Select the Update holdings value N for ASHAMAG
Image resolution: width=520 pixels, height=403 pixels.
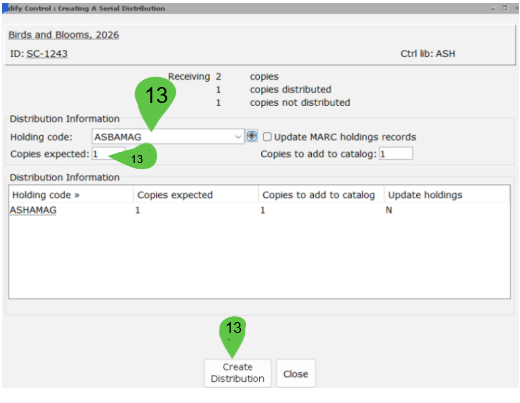coord(389,210)
